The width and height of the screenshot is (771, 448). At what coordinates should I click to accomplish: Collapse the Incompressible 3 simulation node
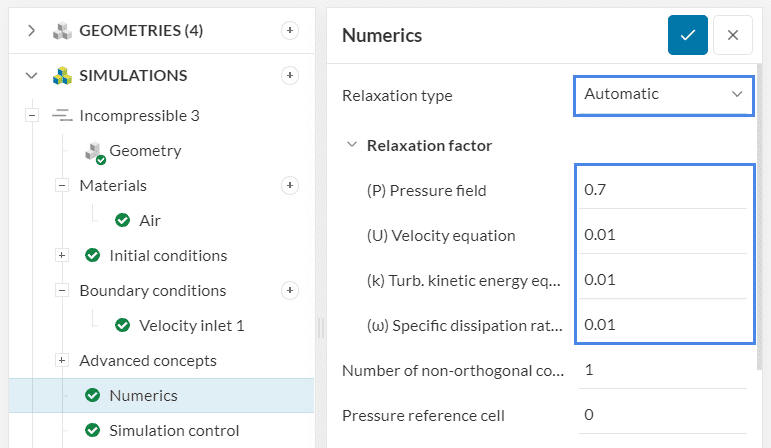(x=31, y=116)
